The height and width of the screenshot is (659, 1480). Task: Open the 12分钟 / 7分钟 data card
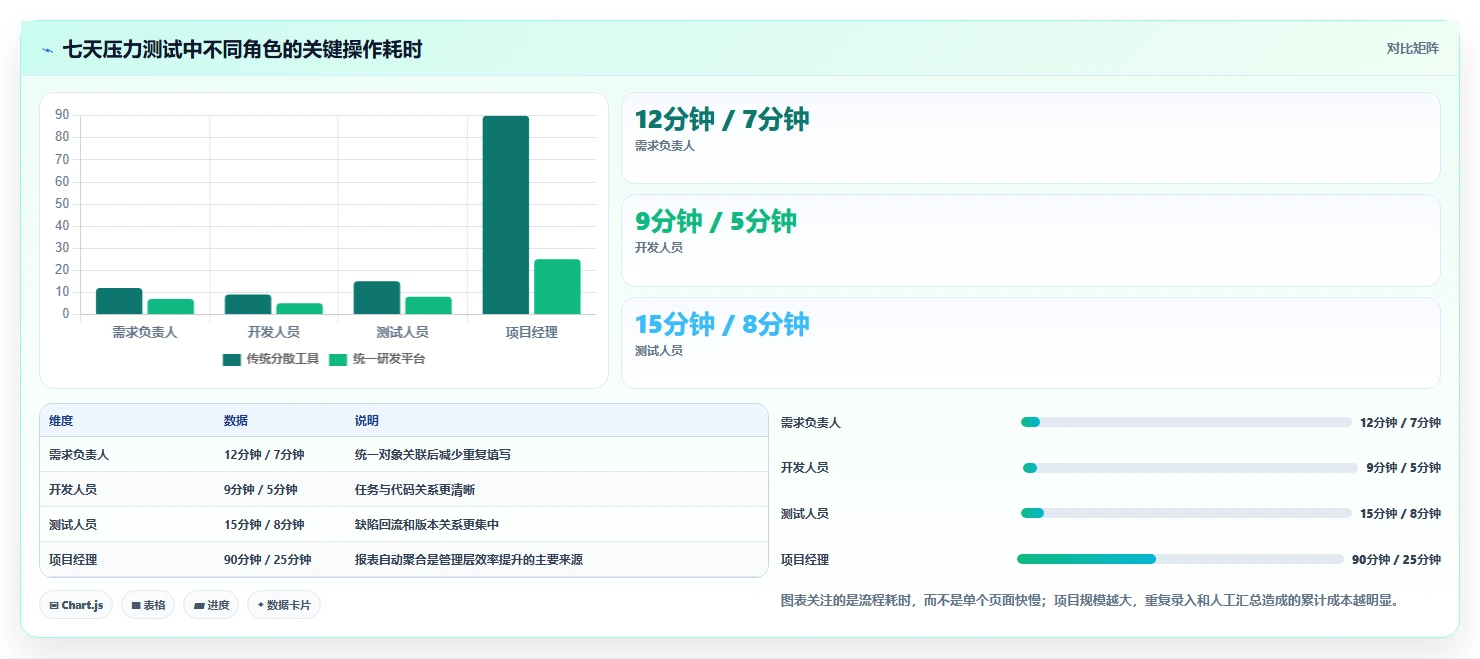[x=1031, y=138]
